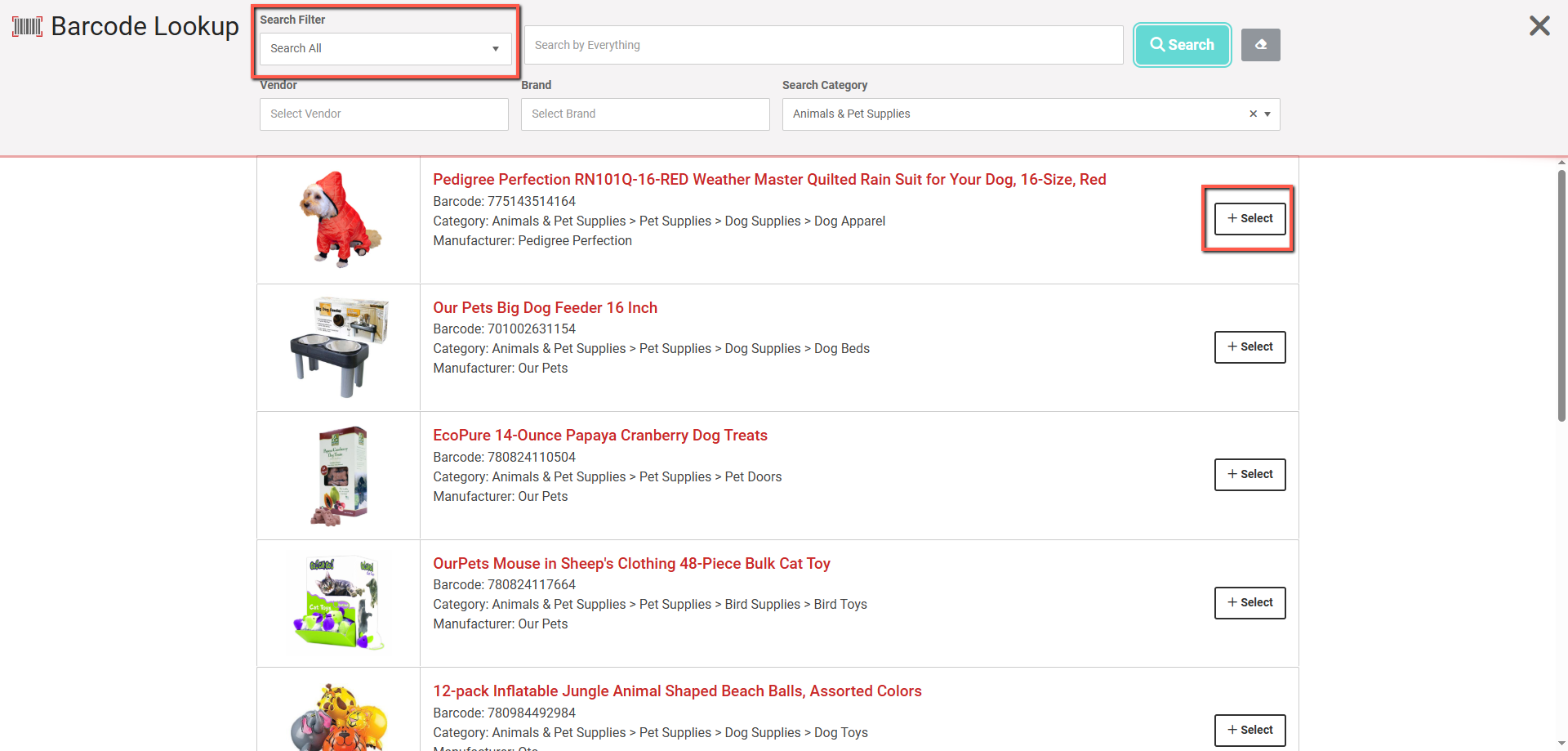The image size is (1568, 751).
Task: Select the OurPets Mouse Cat Toy item
Action: [x=1249, y=603]
